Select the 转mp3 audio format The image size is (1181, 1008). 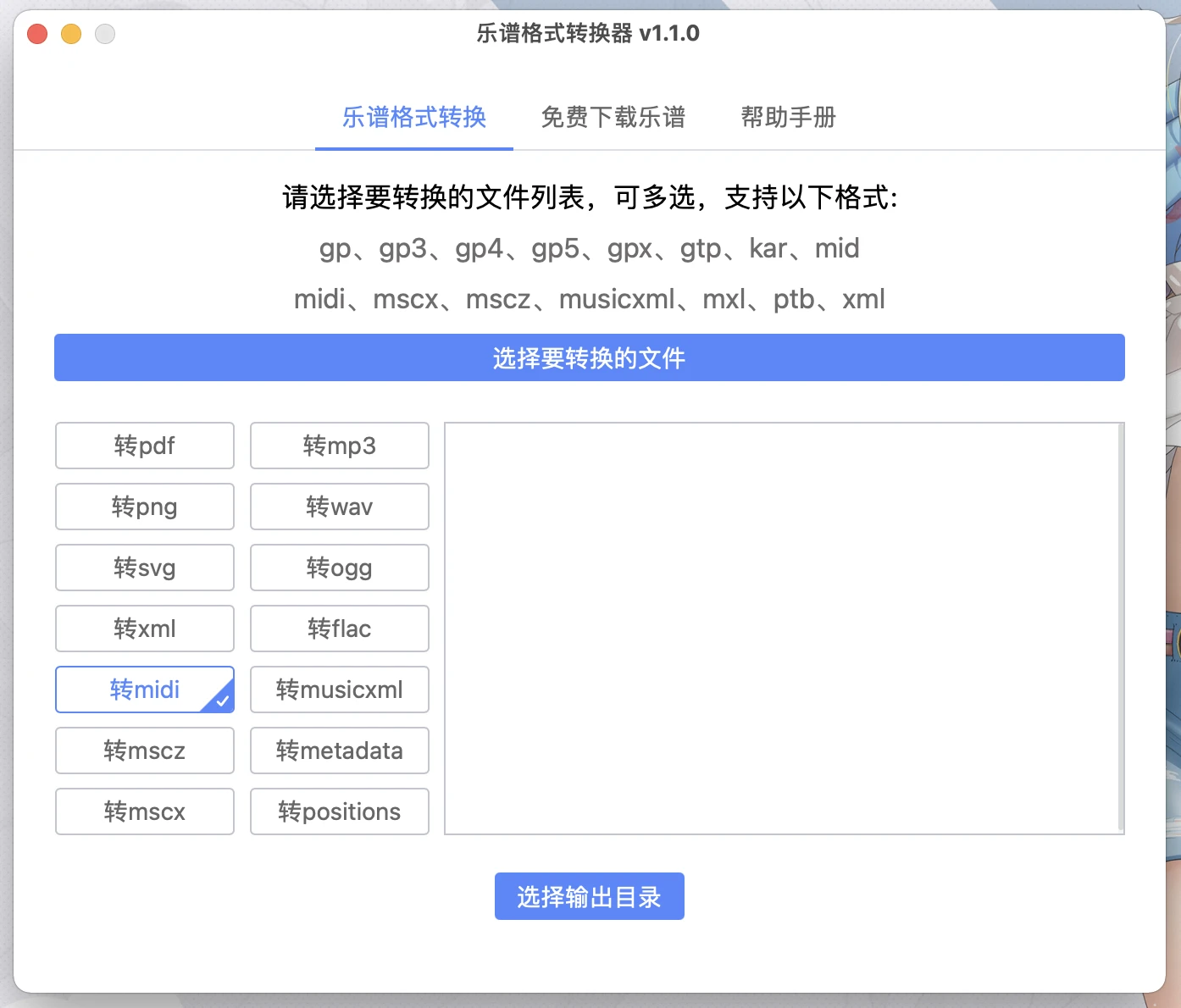coord(340,446)
